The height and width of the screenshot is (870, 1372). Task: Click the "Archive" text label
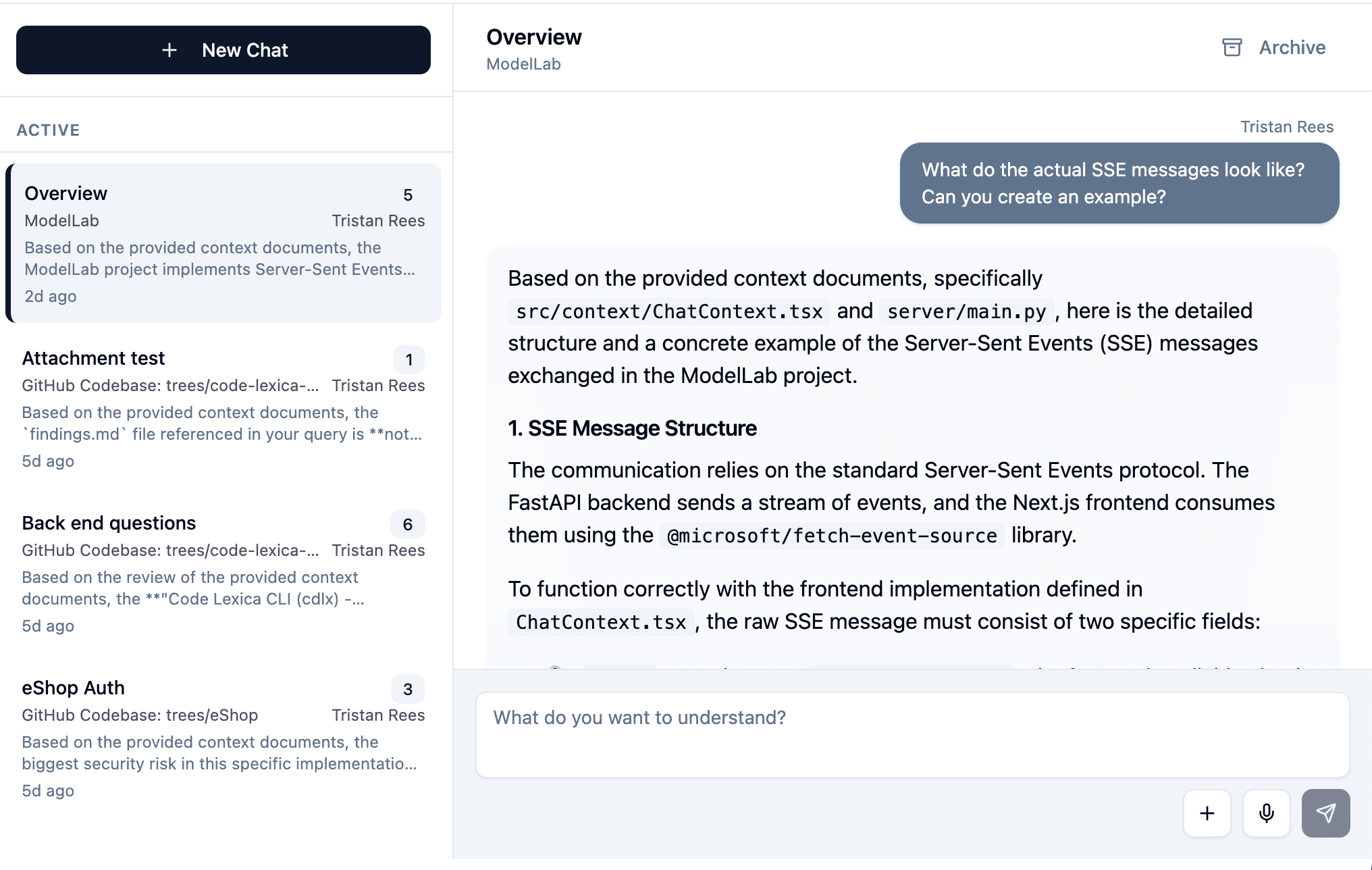(x=1292, y=47)
